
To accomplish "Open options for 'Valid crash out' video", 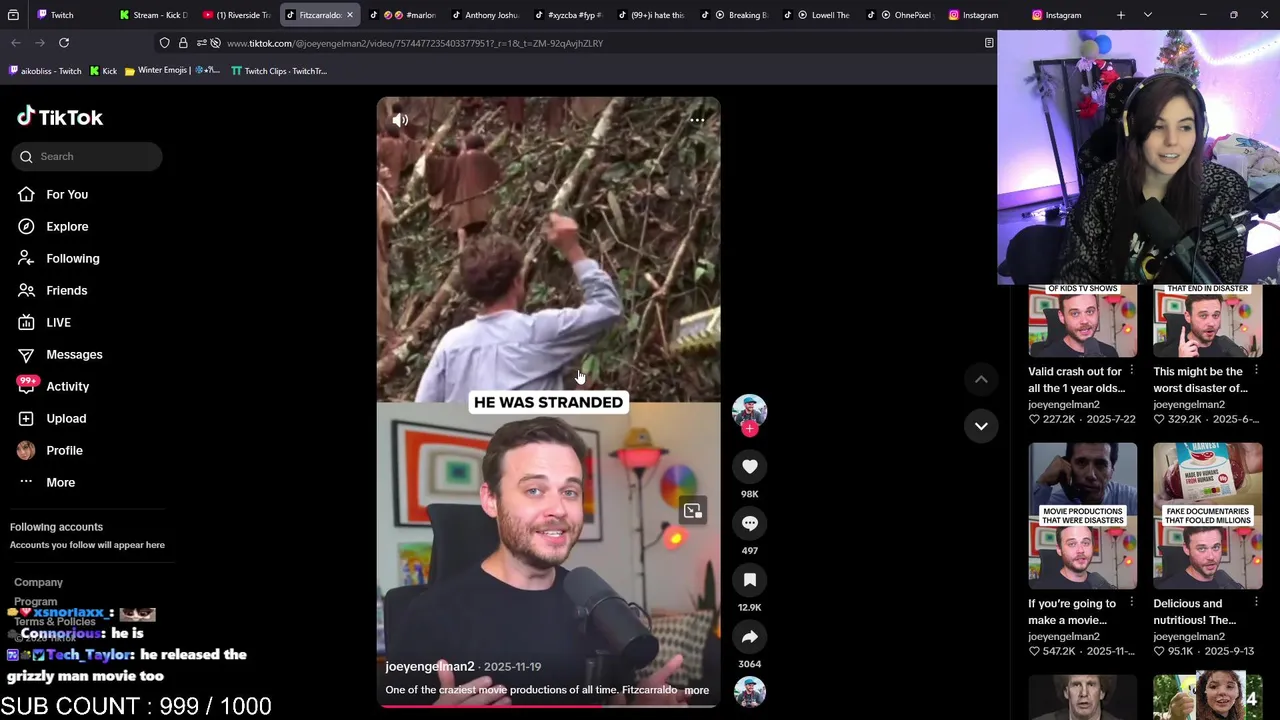I will pos(1131,371).
